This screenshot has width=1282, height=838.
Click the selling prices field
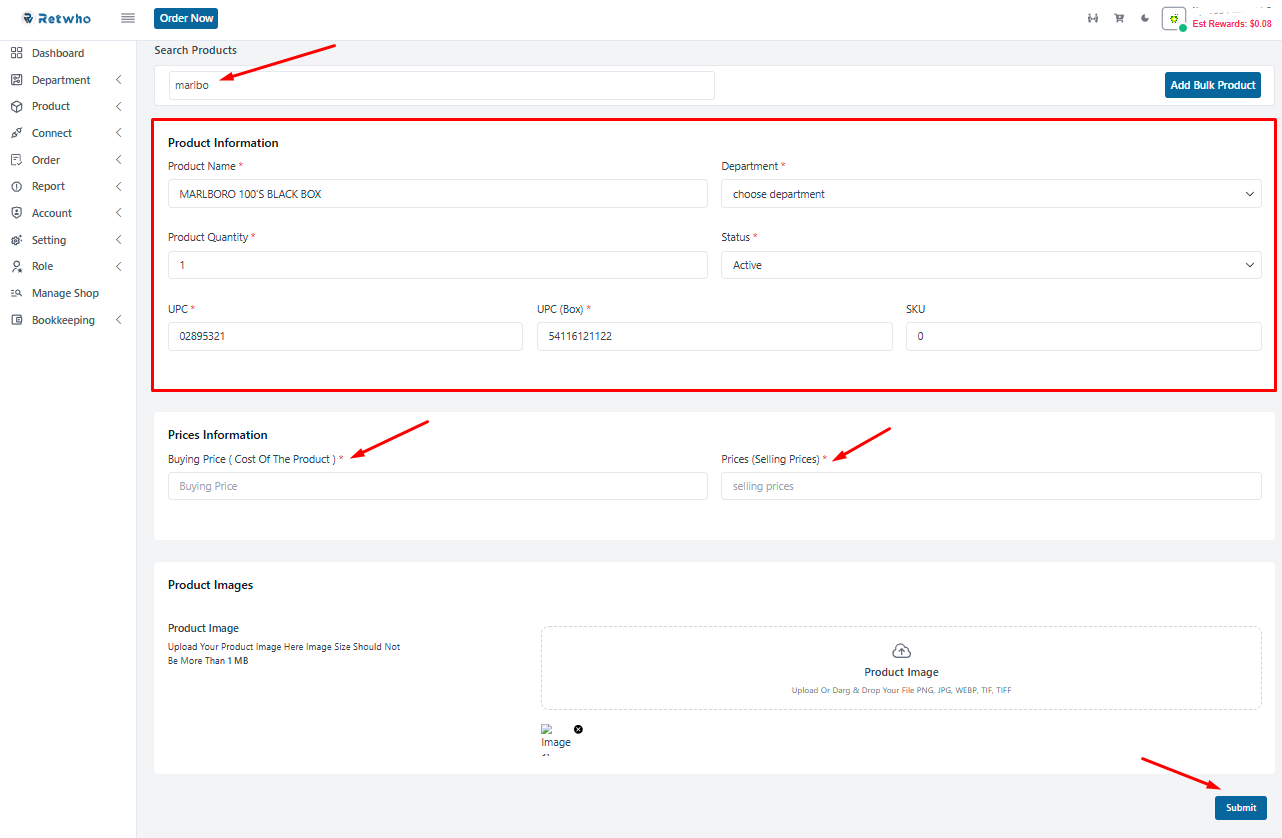[991, 486]
